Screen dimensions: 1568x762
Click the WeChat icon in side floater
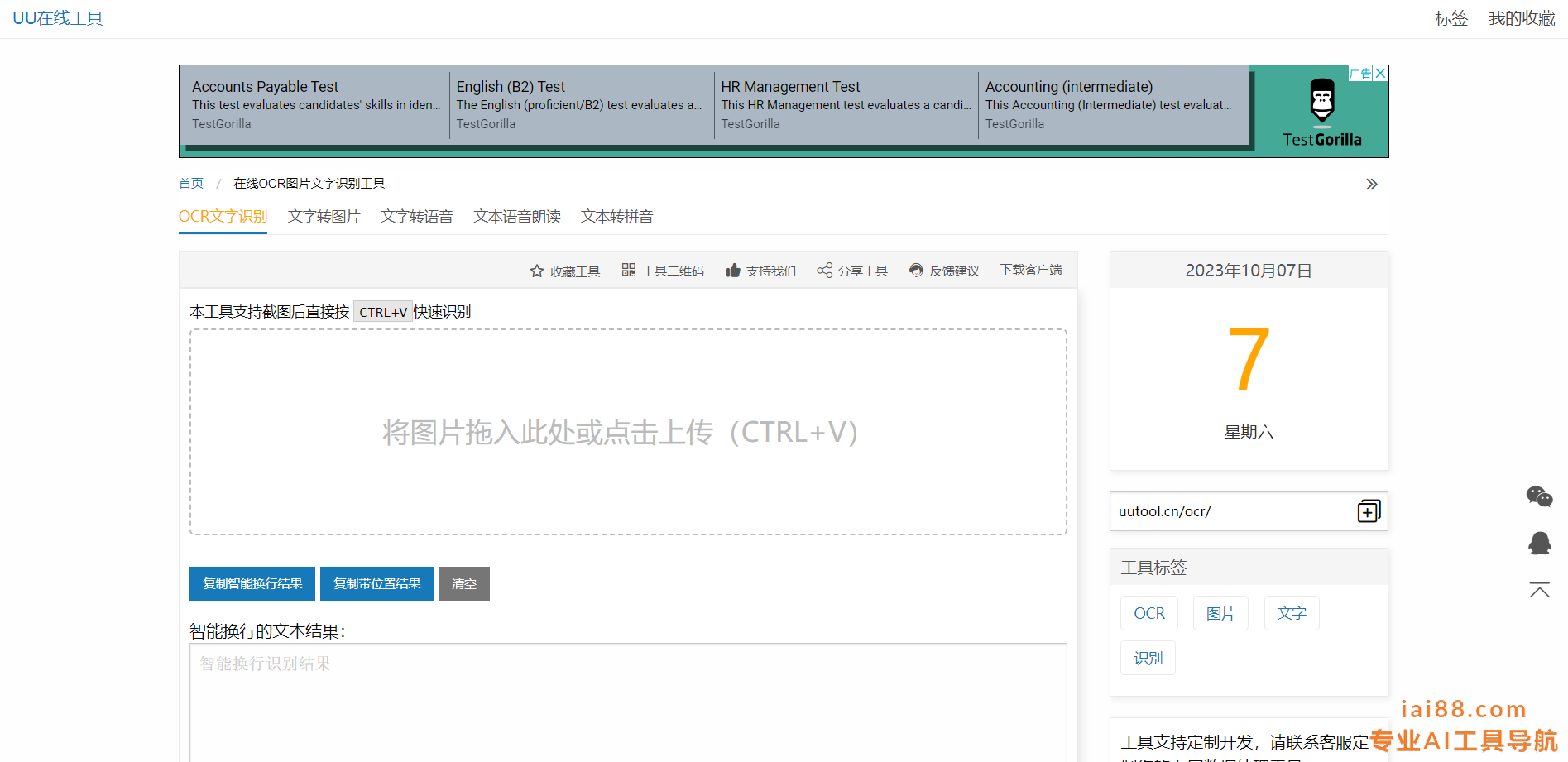(x=1540, y=496)
